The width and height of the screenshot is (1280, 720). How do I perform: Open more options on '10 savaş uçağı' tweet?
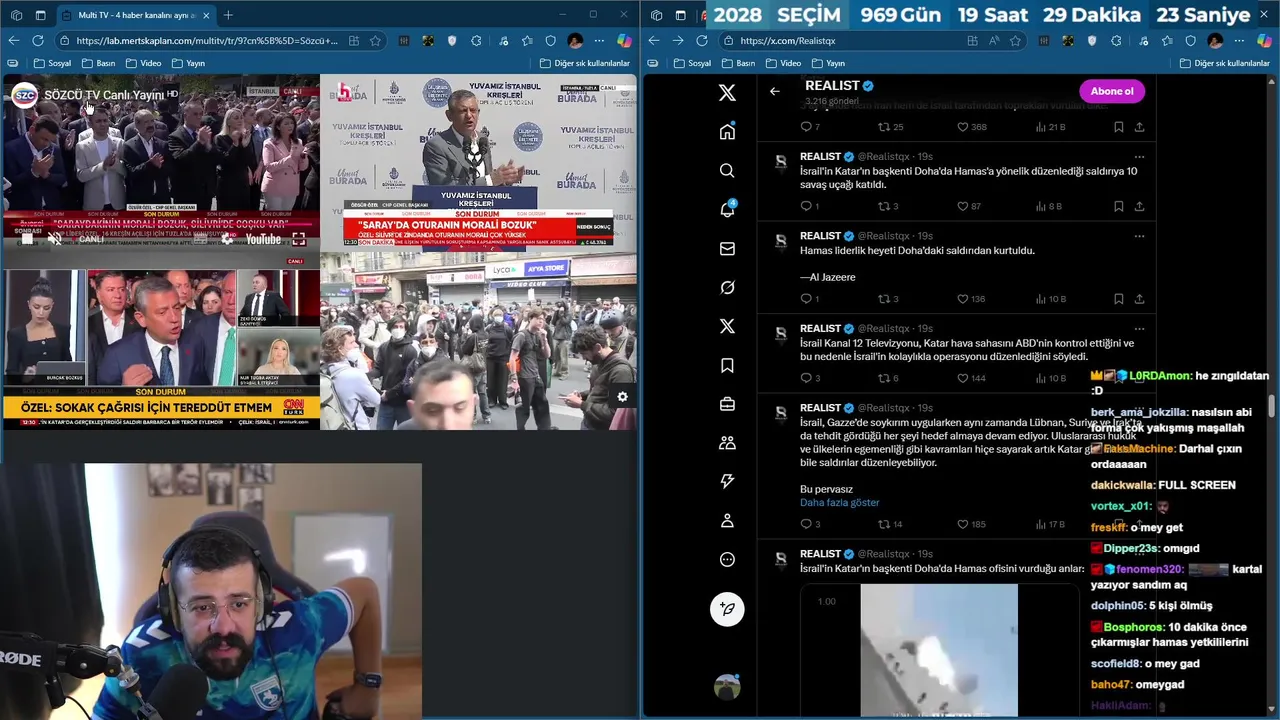pyautogui.click(x=1139, y=157)
